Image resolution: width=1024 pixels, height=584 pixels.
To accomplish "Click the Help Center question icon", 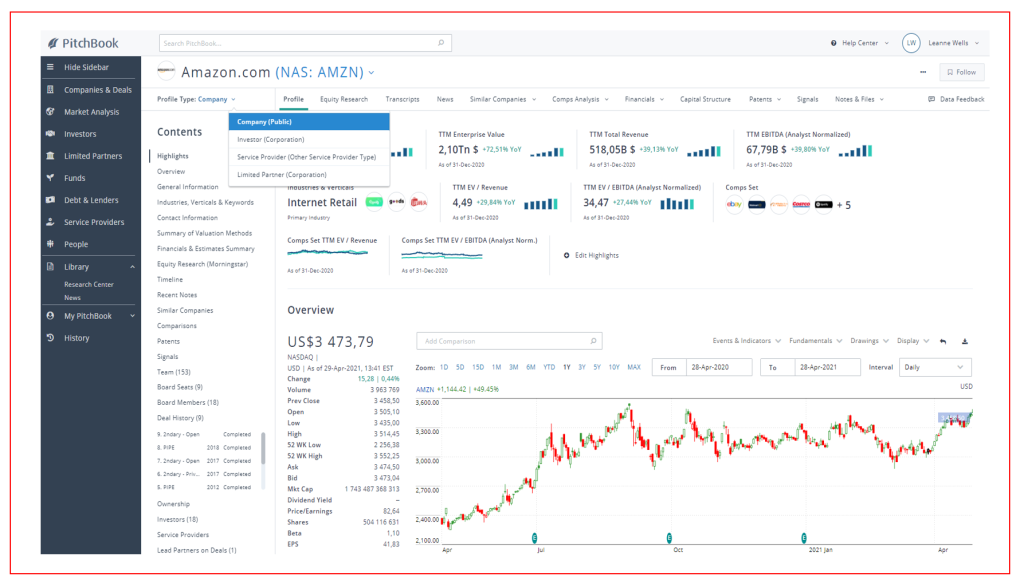I will (833, 43).
